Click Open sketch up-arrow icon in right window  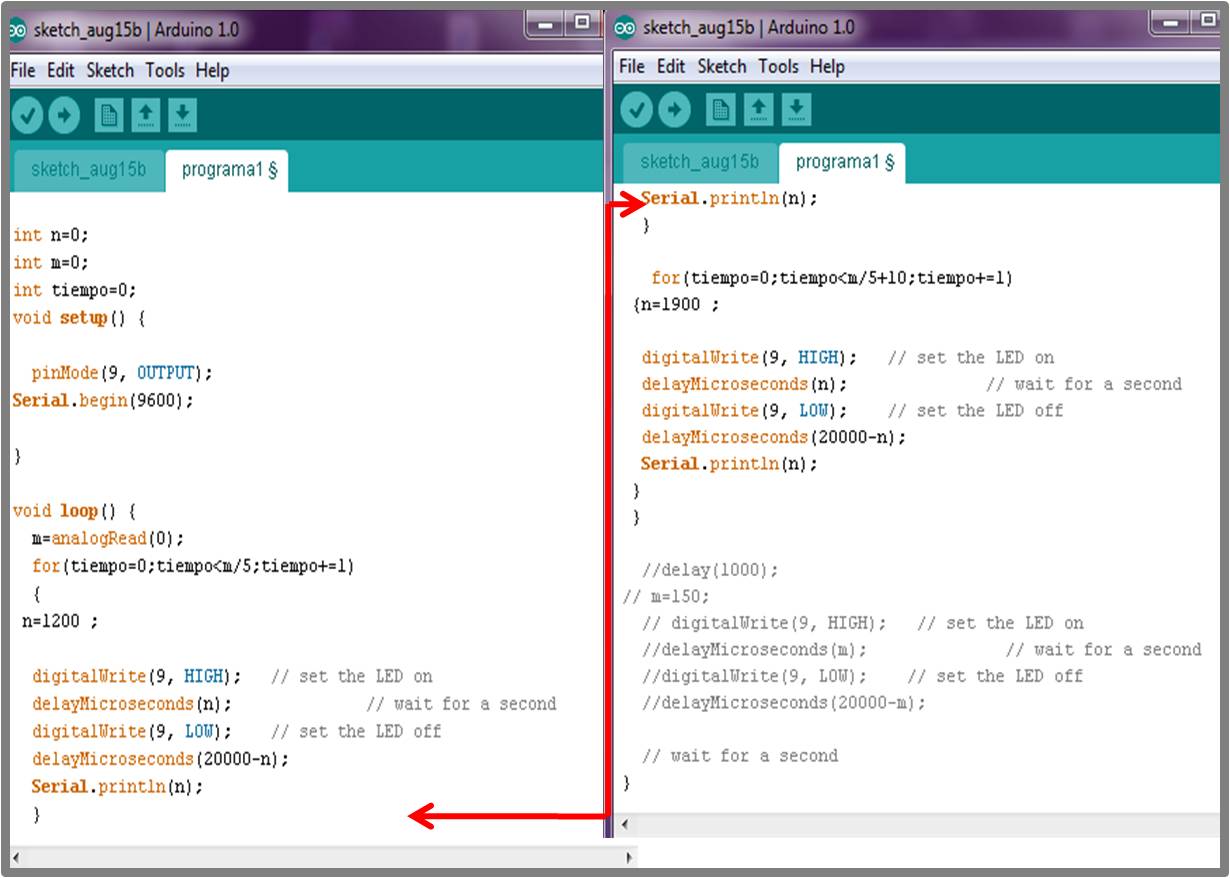(758, 110)
